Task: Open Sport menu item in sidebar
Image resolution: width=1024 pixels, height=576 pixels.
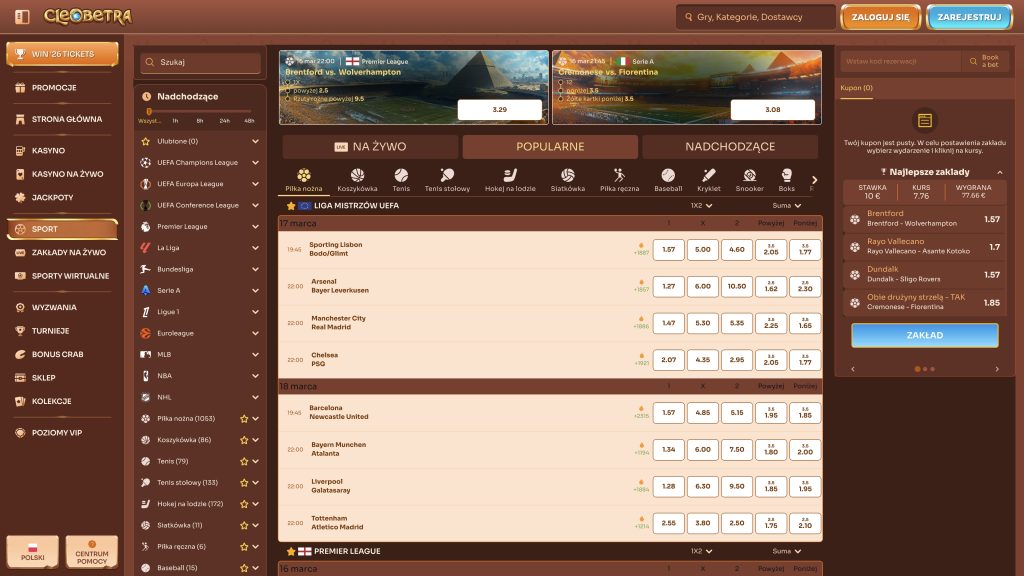Action: (62, 229)
